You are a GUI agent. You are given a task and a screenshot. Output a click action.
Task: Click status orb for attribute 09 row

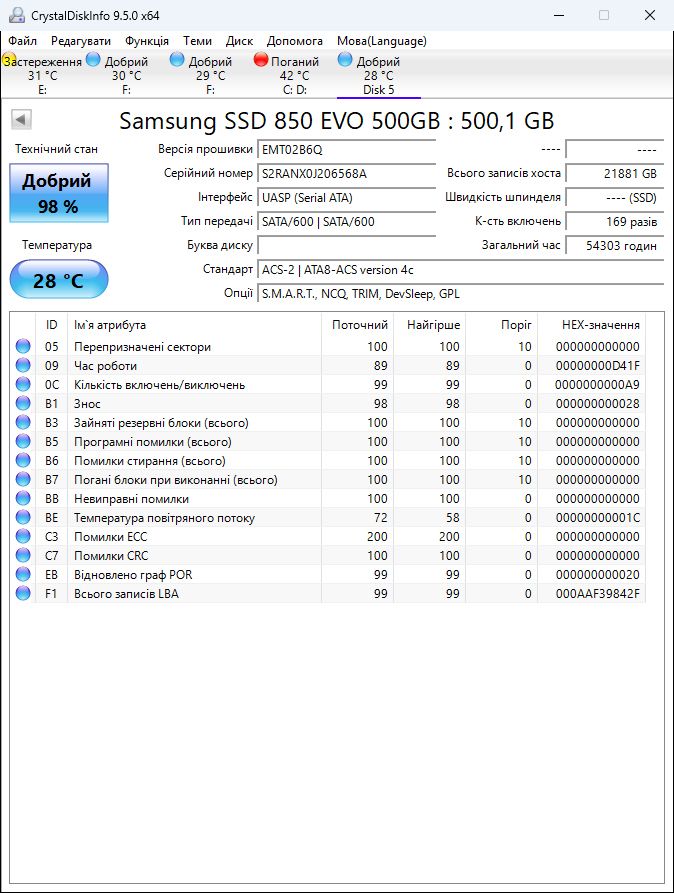pyautogui.click(x=23, y=365)
